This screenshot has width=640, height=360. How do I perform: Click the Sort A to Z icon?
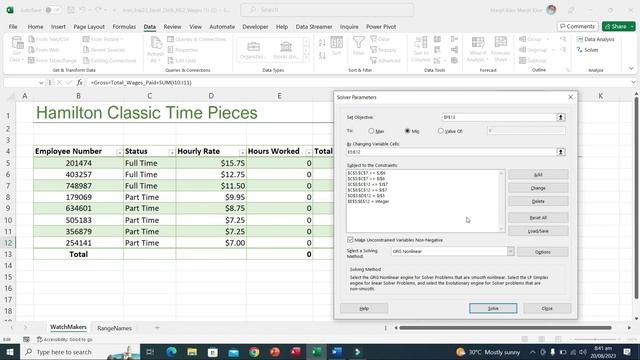[x=322, y=42]
